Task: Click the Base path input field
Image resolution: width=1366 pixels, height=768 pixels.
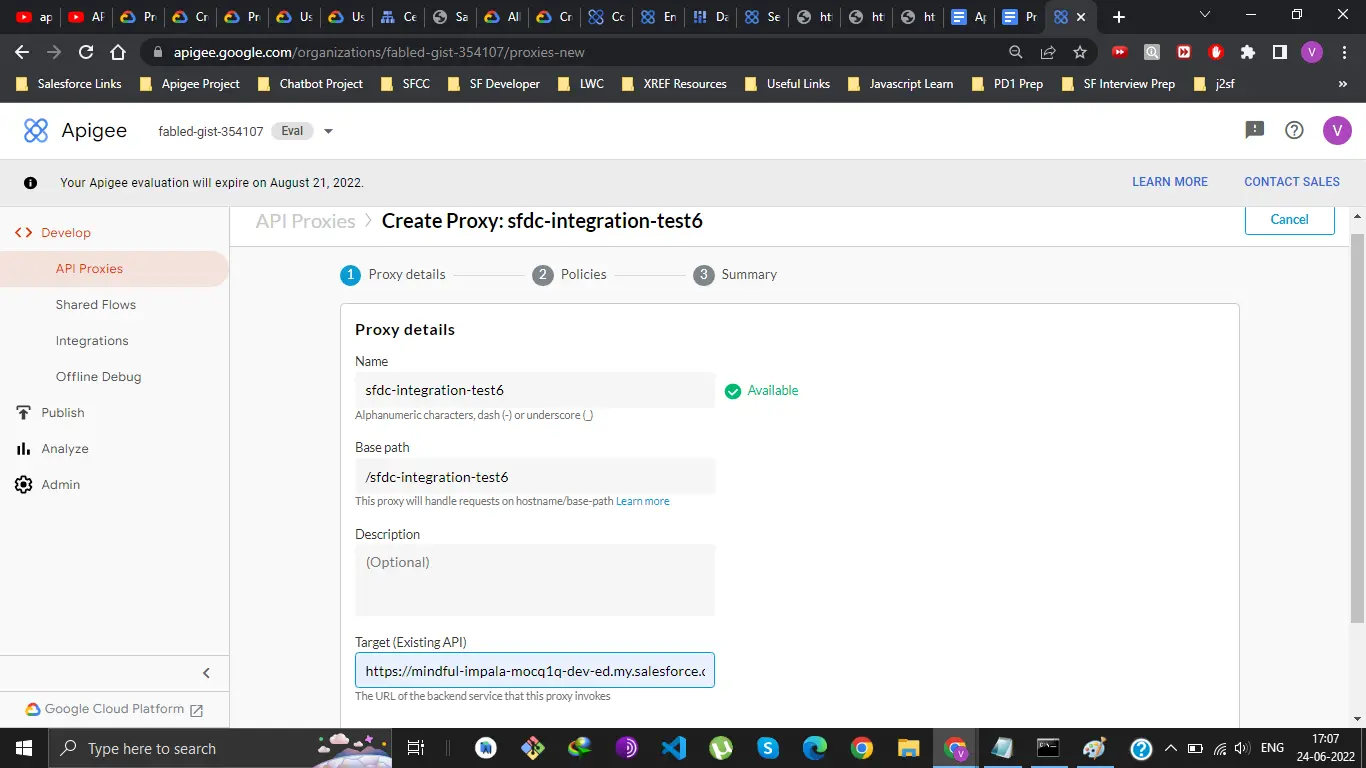Action: 535,477
